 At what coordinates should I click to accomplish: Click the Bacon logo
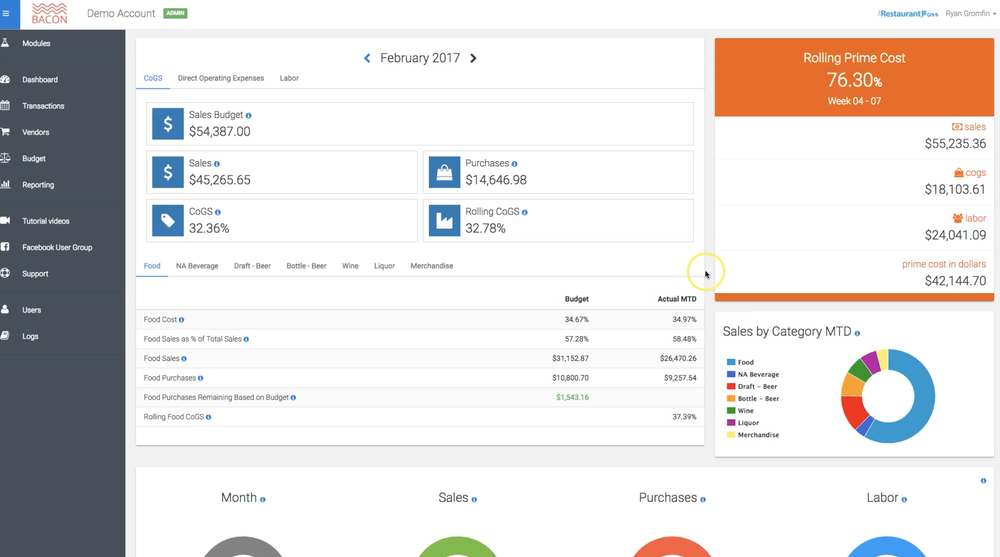[x=49, y=13]
